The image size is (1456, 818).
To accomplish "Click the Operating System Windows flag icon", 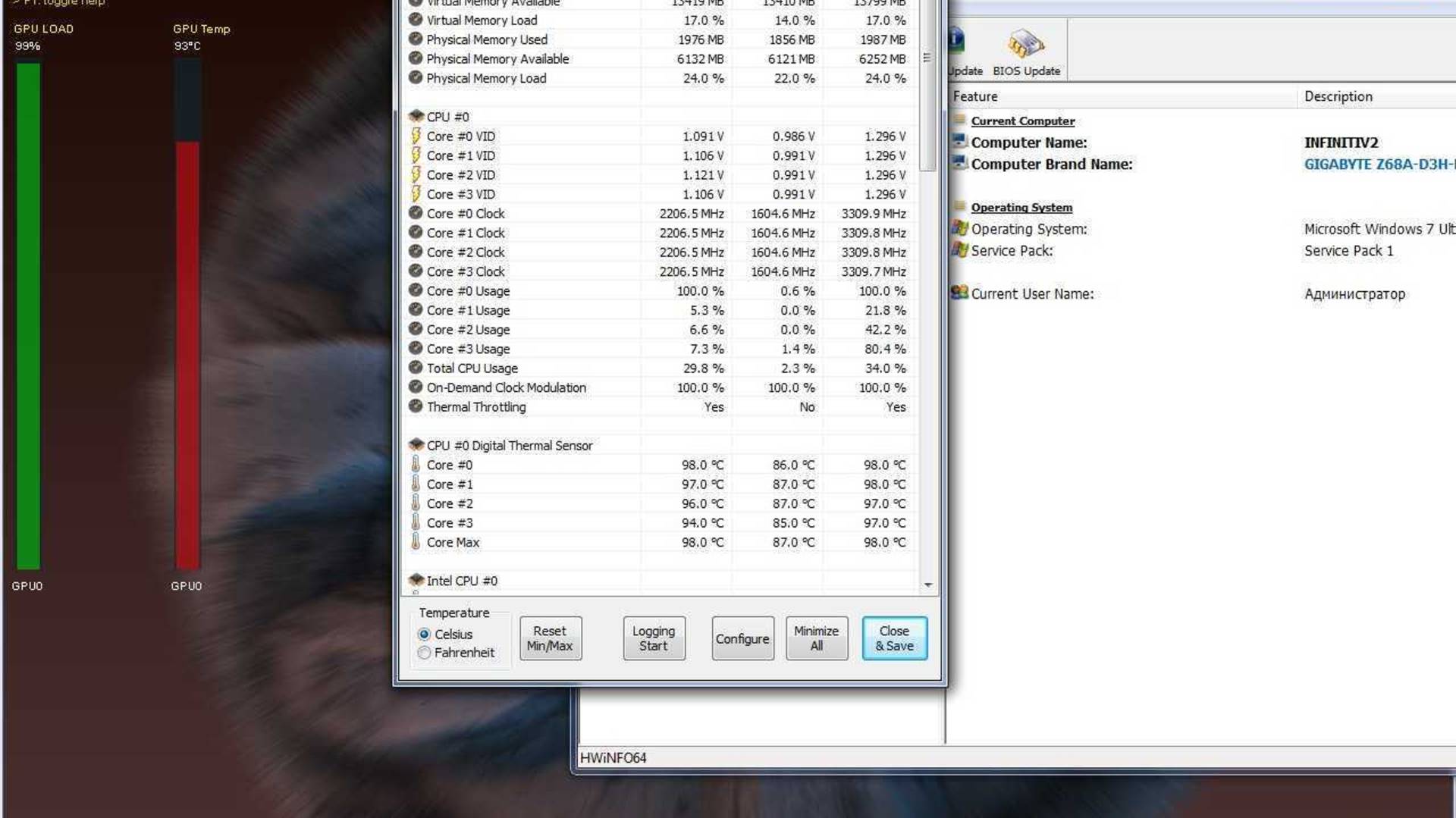I will (960, 228).
